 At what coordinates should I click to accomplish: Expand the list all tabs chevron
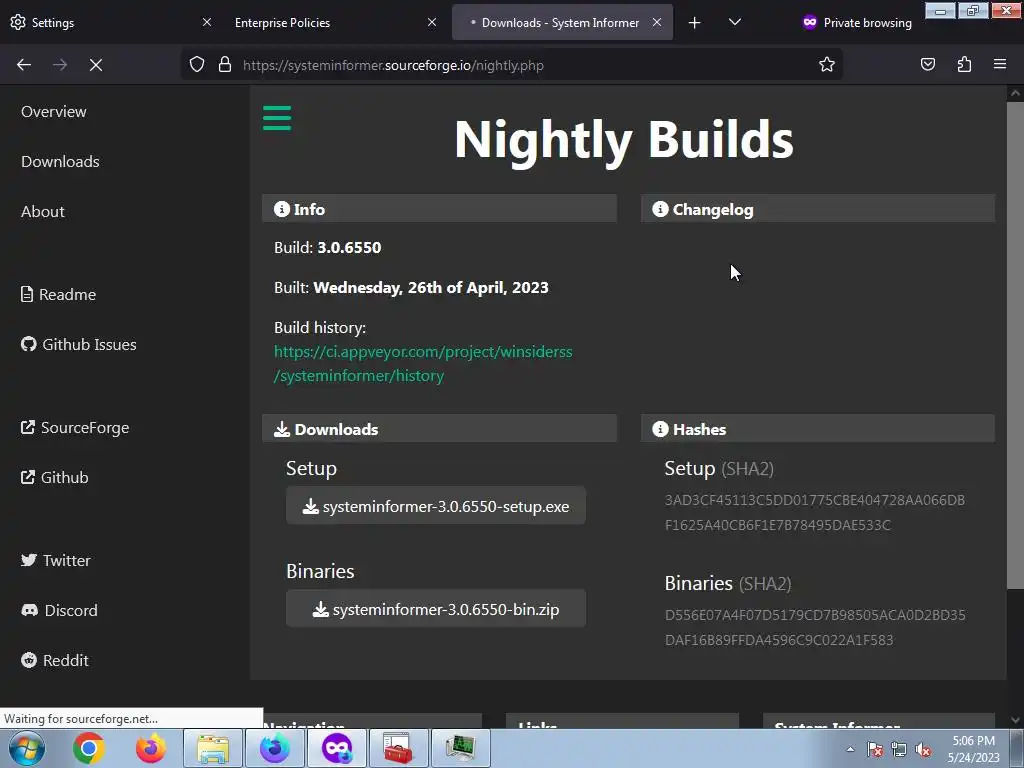pos(735,22)
